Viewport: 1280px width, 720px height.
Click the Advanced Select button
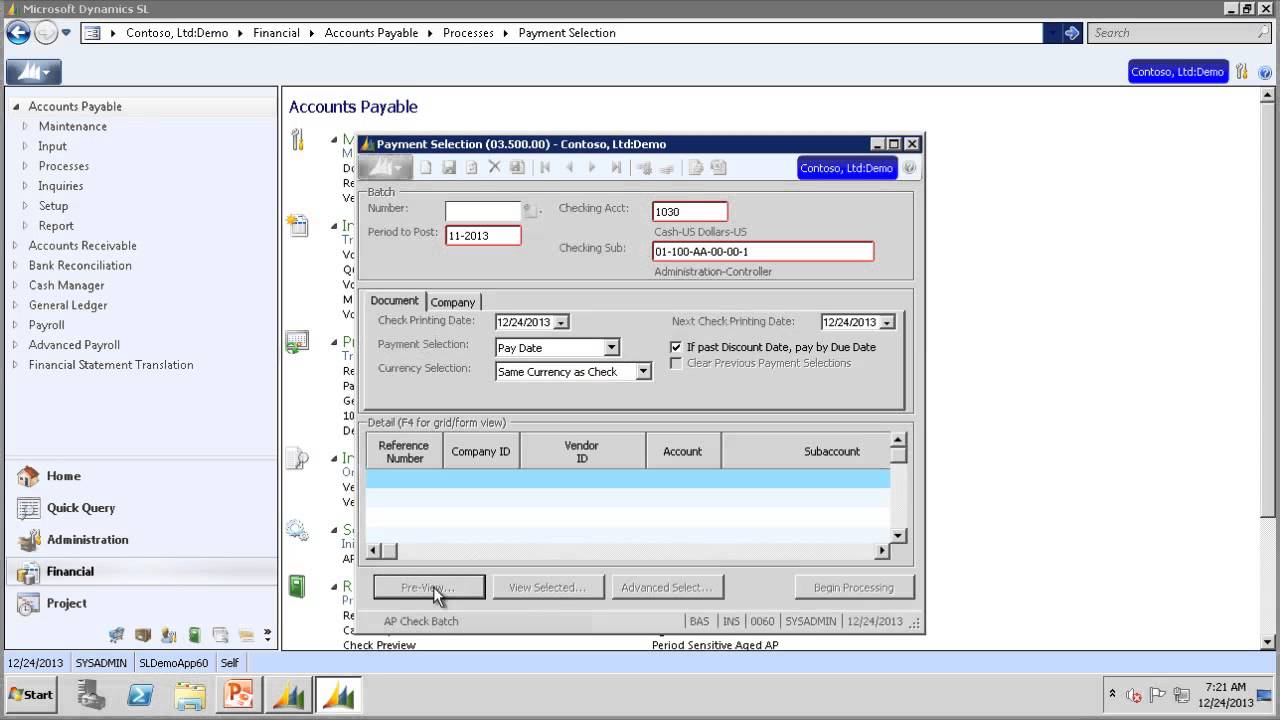[667, 587]
